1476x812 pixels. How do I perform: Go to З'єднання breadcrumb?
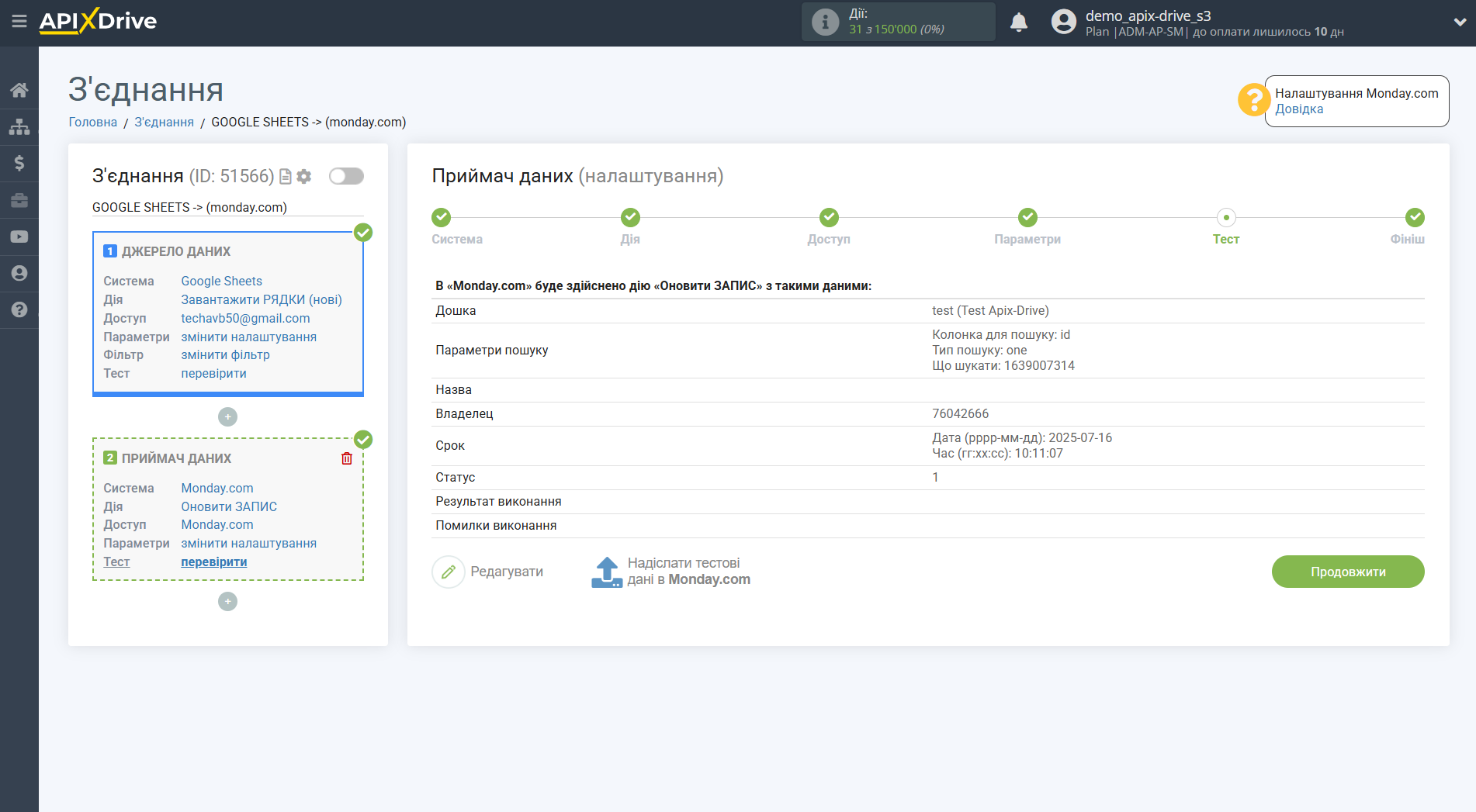(164, 122)
